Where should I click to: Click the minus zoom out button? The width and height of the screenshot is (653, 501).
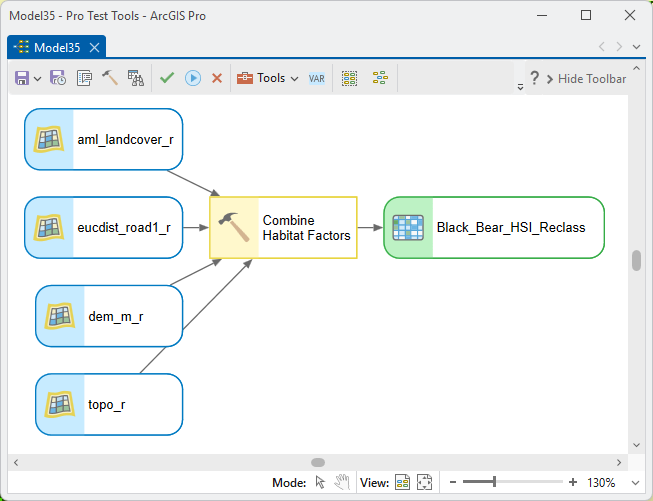point(453,482)
